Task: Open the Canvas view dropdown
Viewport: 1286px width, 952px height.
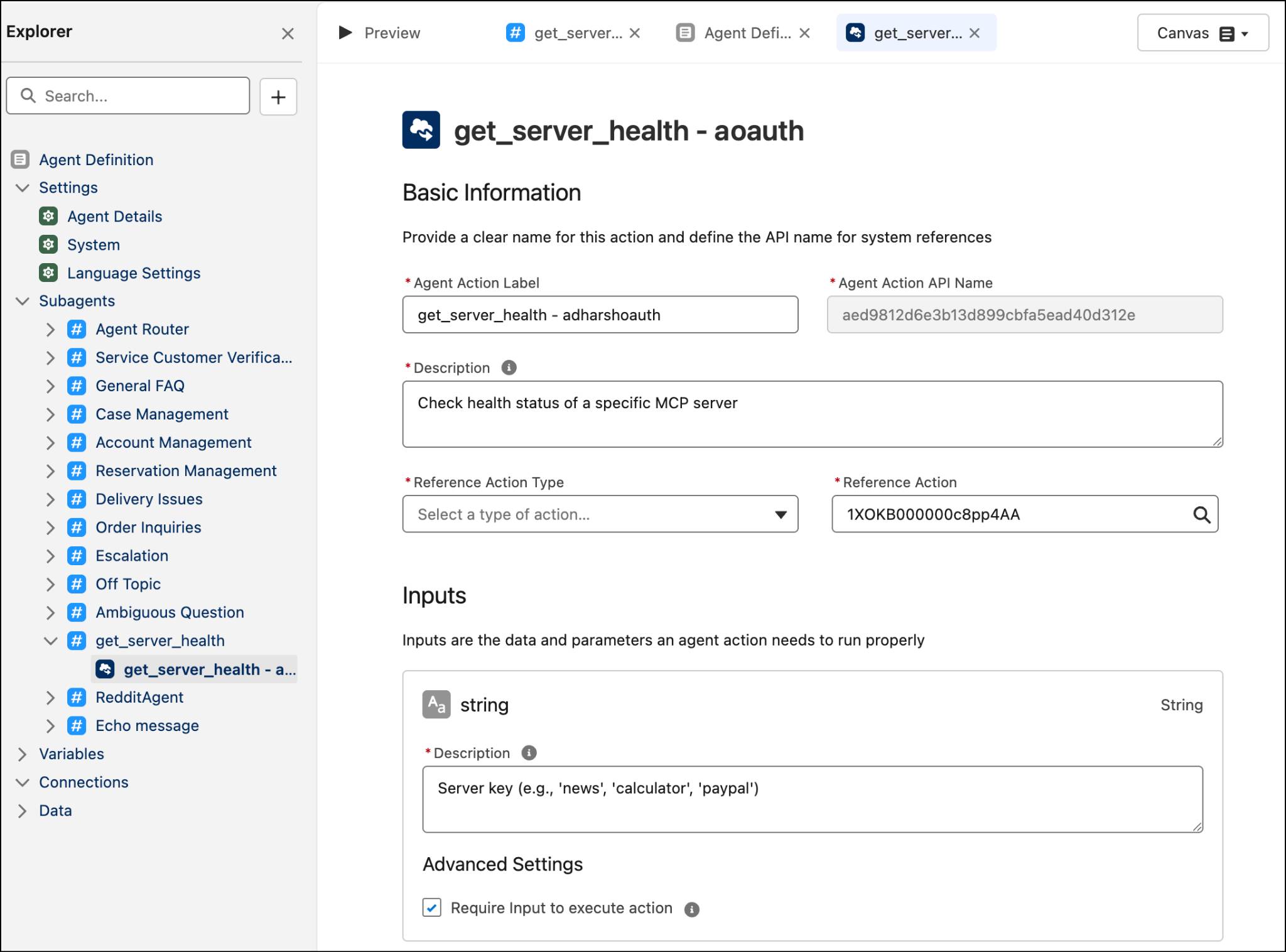Action: click(1202, 33)
